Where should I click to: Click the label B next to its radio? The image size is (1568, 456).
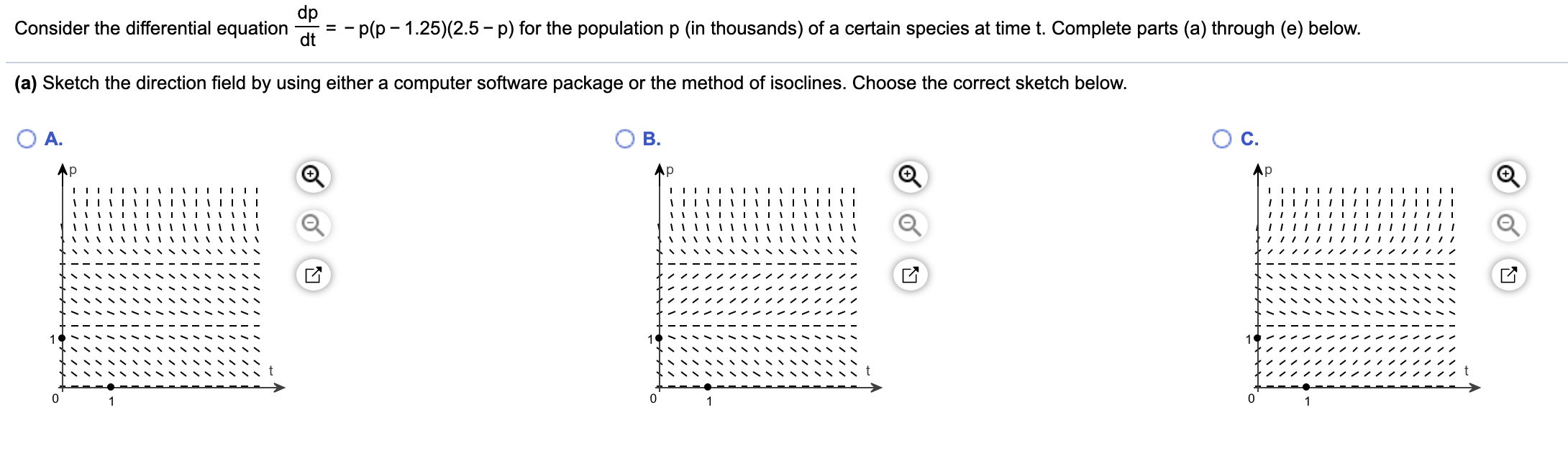point(650,137)
